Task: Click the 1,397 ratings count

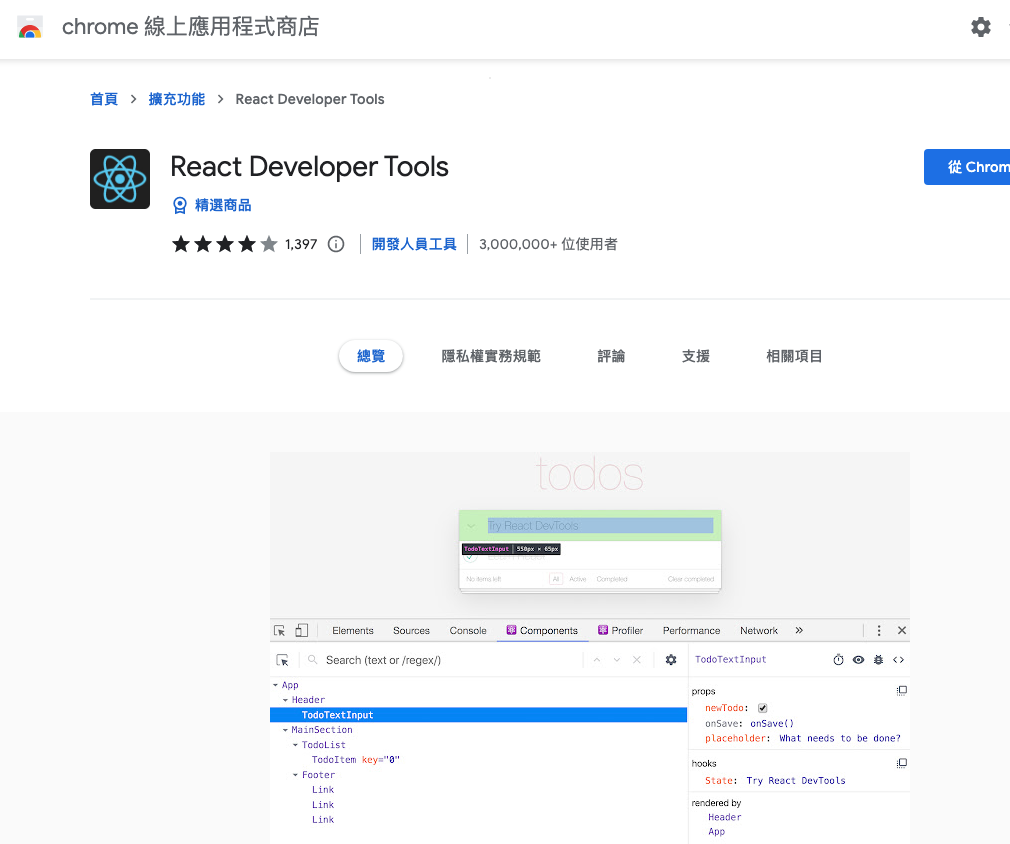Action: [x=301, y=244]
